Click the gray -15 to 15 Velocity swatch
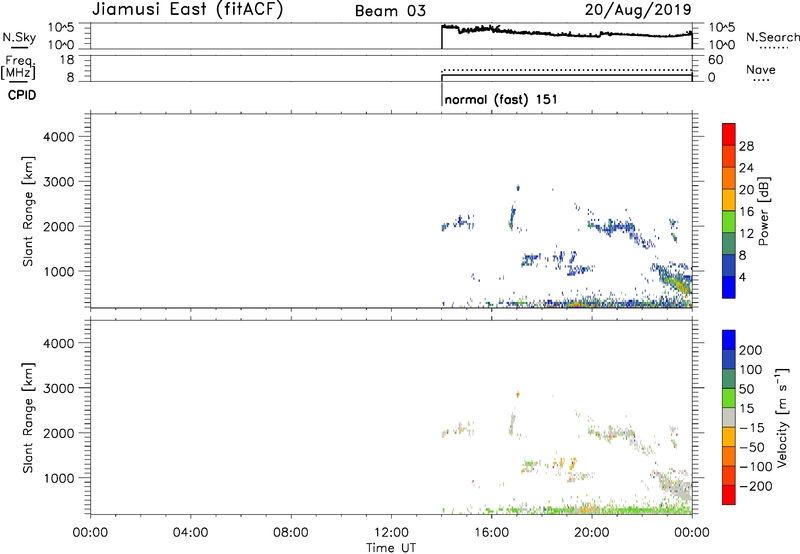 [x=729, y=417]
